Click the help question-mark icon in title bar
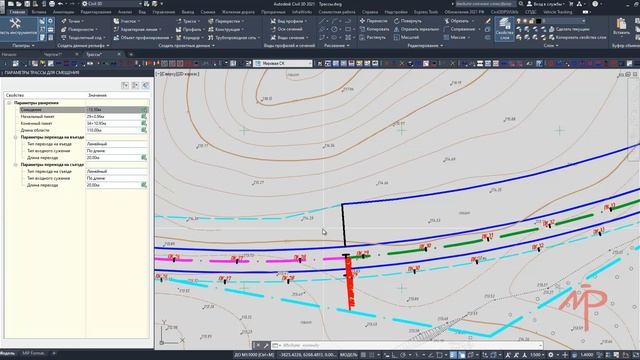 pos(595,4)
